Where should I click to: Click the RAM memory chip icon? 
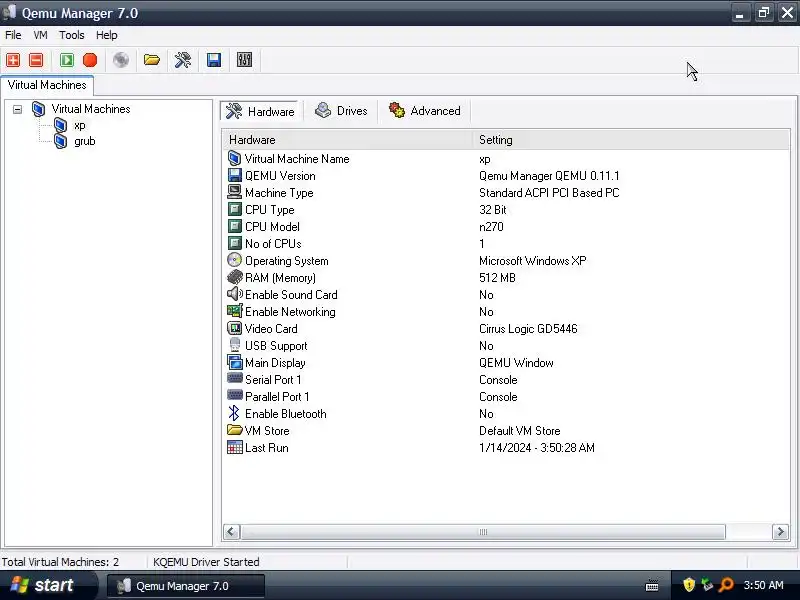click(234, 278)
